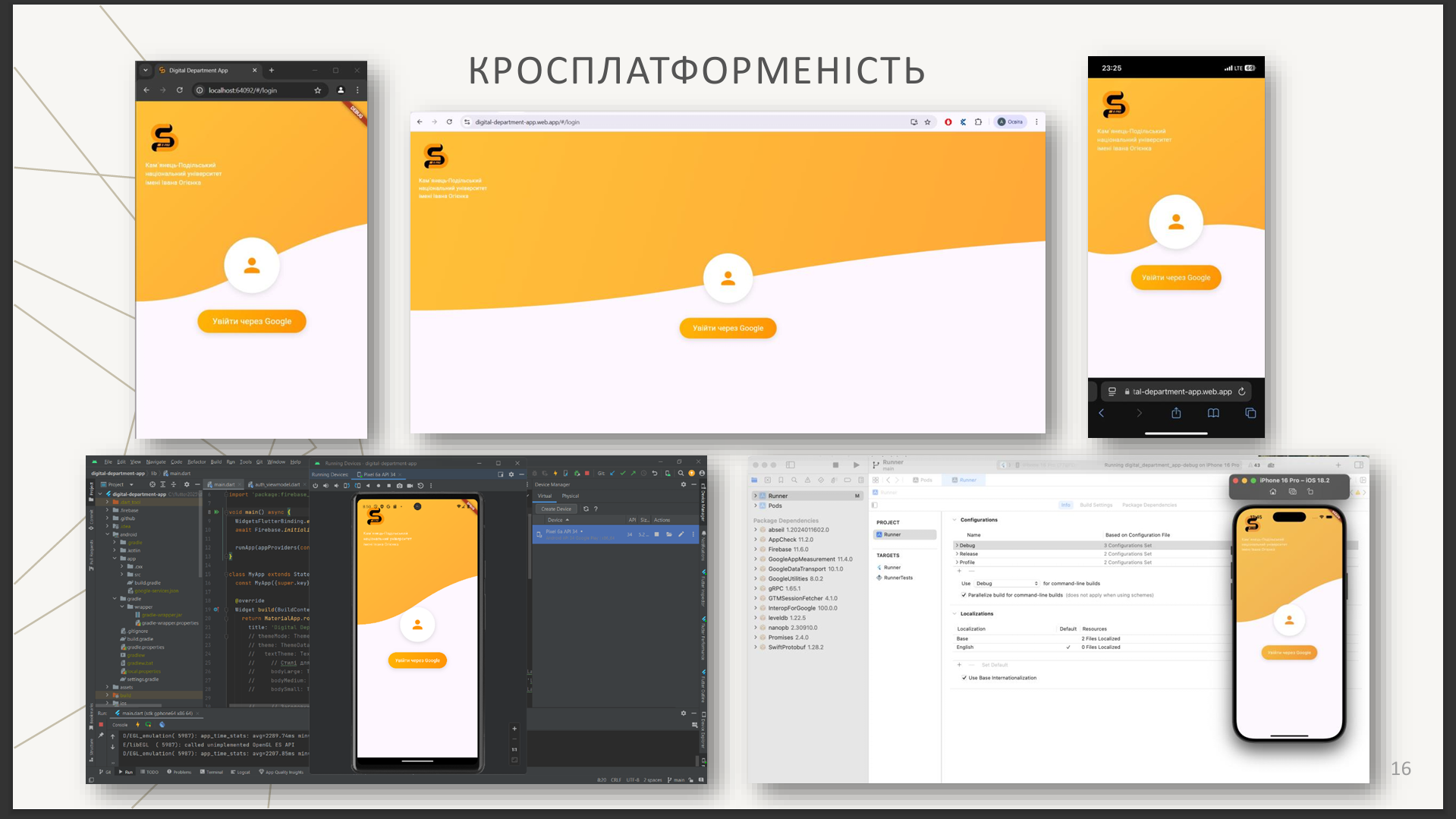Collapse the android folder in the project tree

(x=108, y=534)
